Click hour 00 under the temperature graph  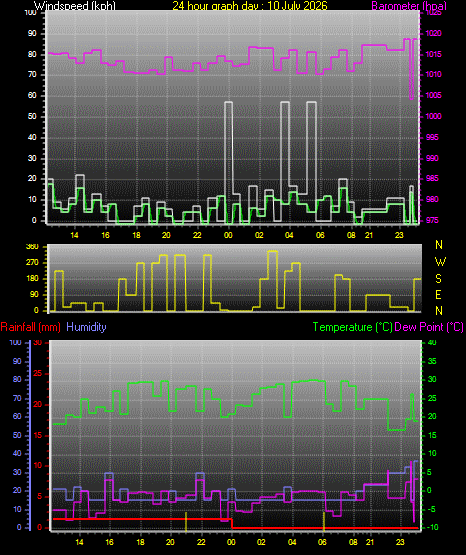[231, 542]
